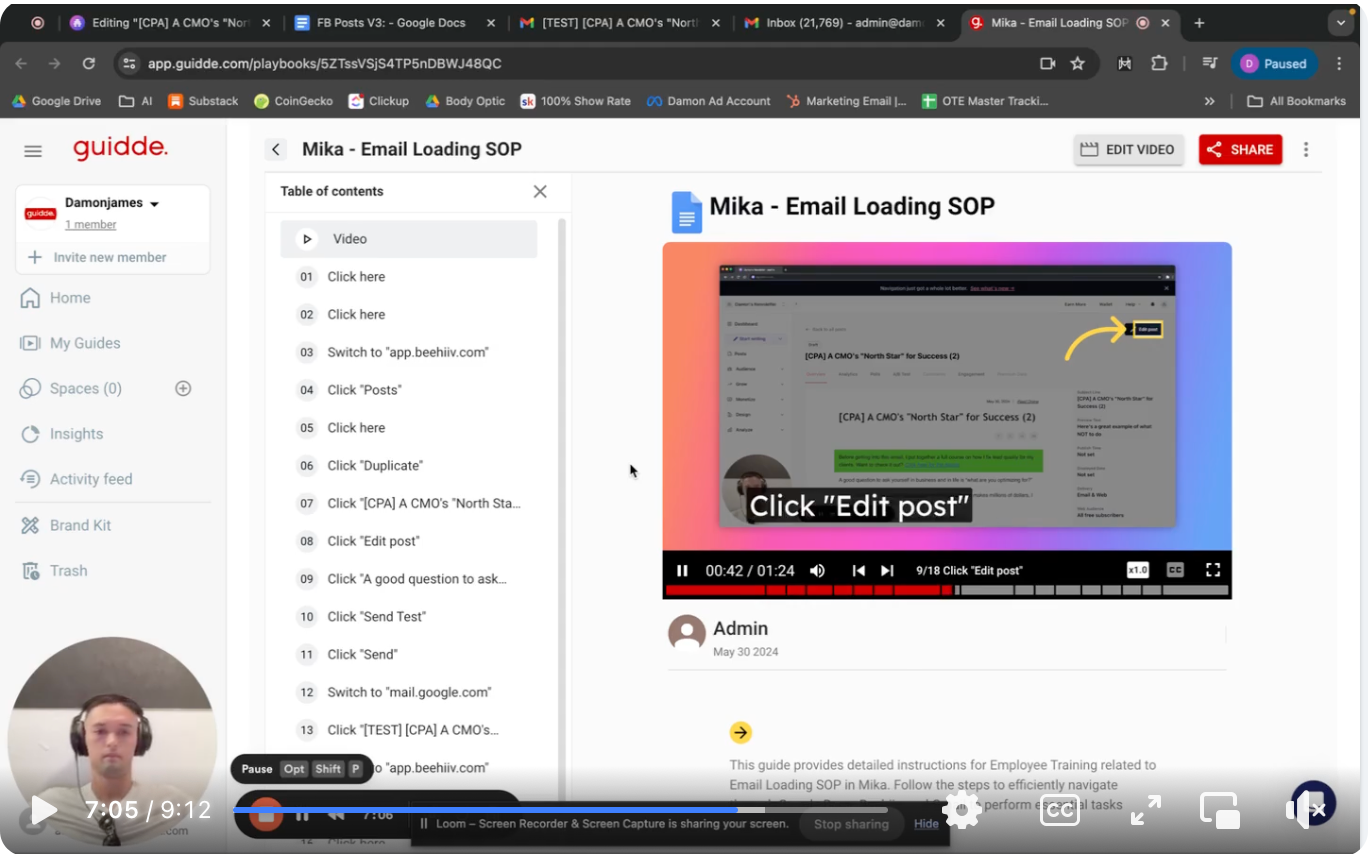The image size is (1368, 856).
Task: Click the Admin author avatar
Action: point(687,633)
